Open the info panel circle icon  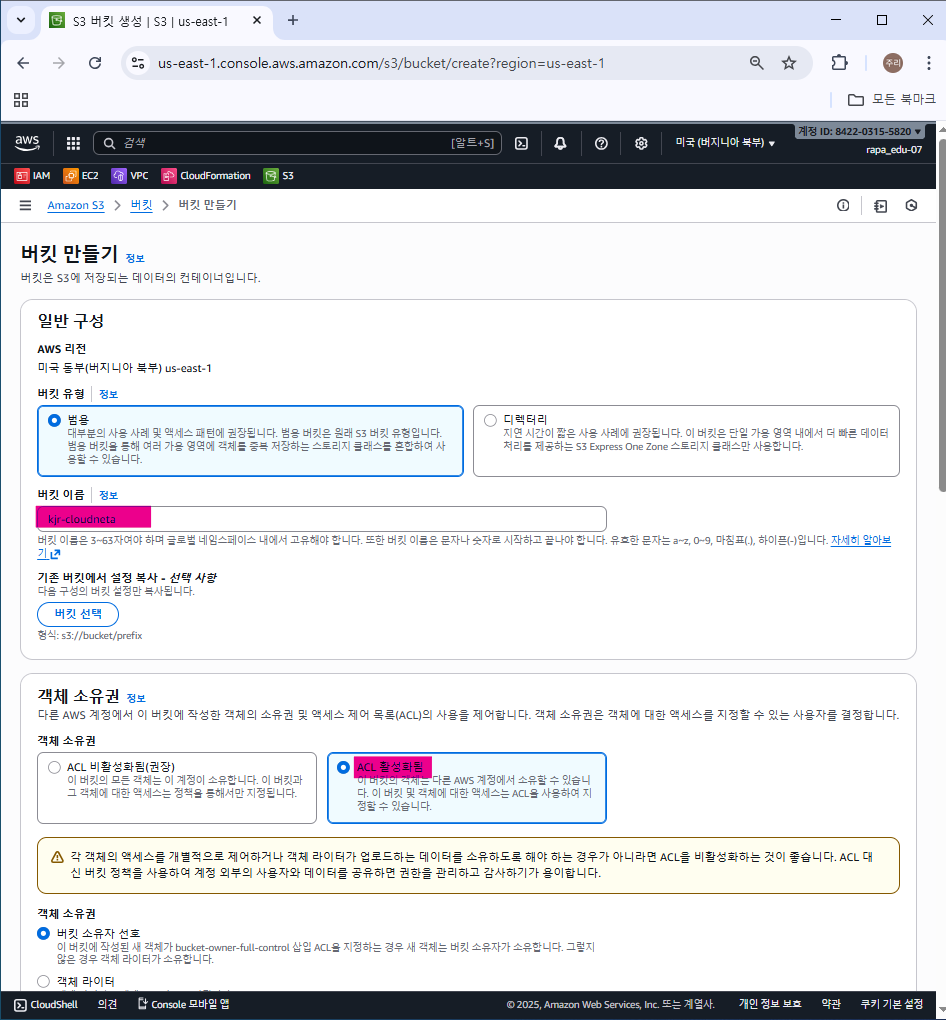843,206
